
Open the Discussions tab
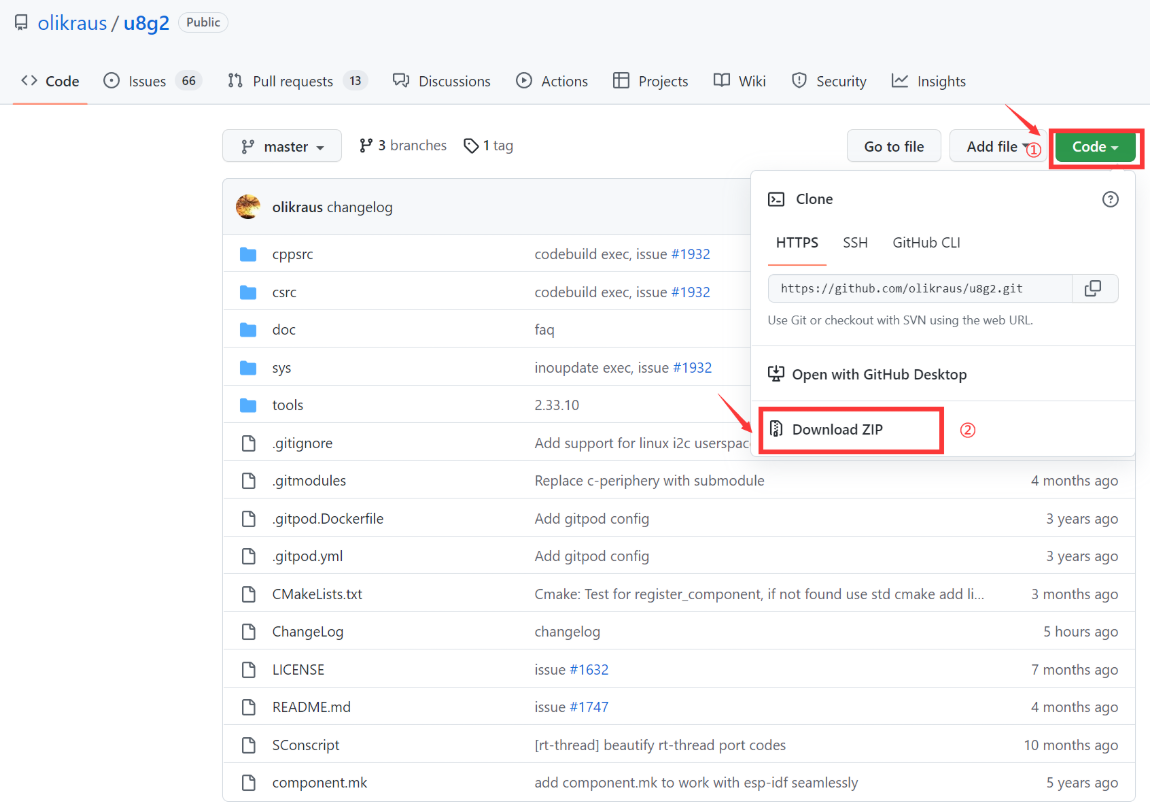(442, 81)
